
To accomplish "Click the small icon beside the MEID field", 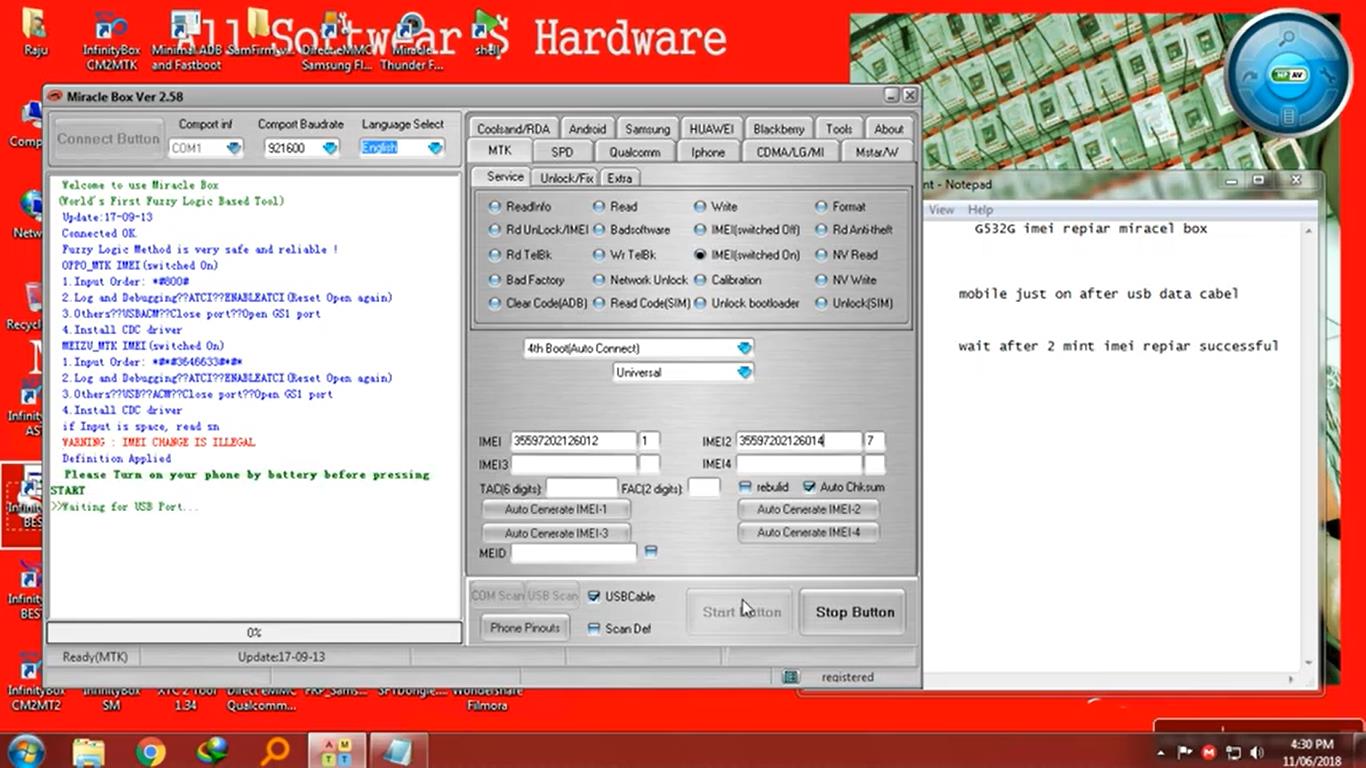I will click(x=651, y=552).
